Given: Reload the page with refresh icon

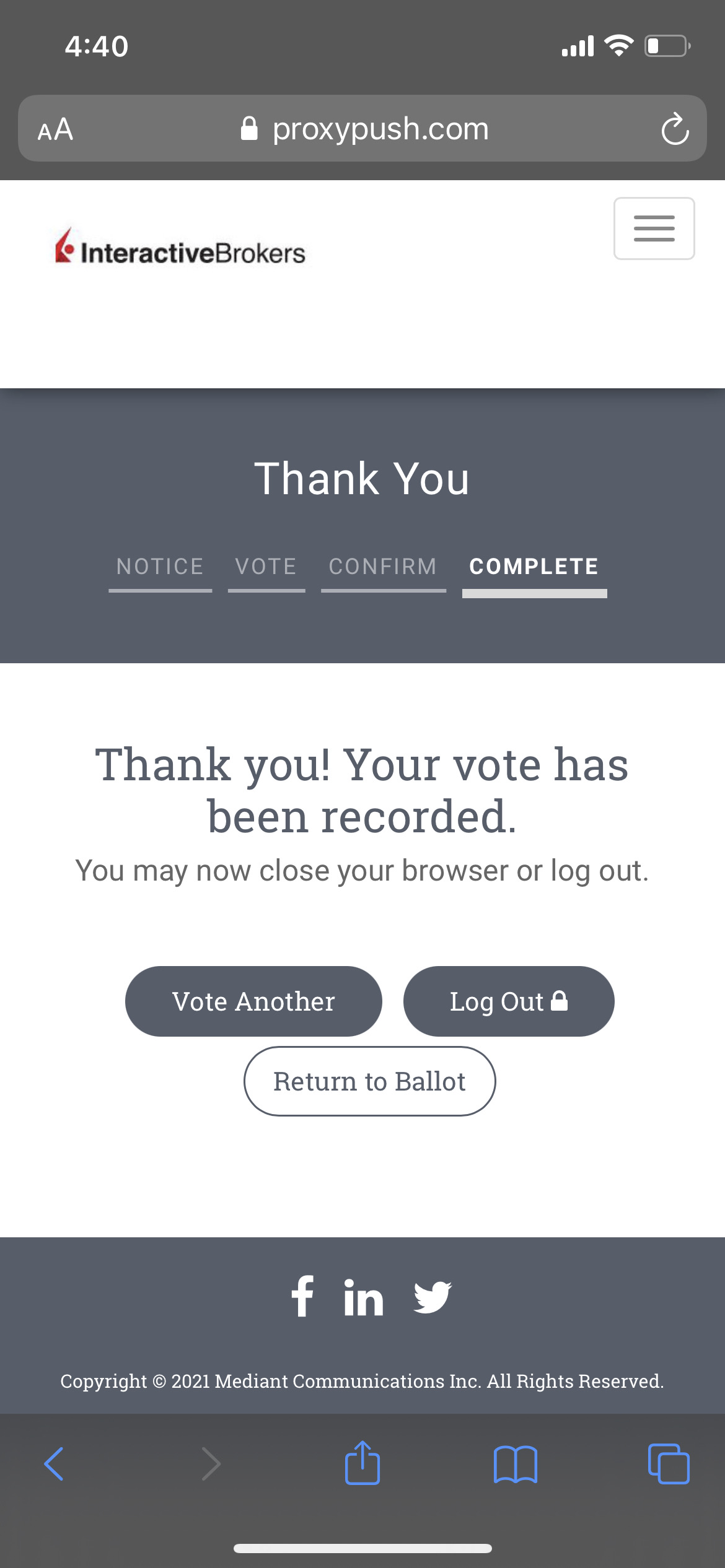Looking at the screenshot, I should pos(674,129).
